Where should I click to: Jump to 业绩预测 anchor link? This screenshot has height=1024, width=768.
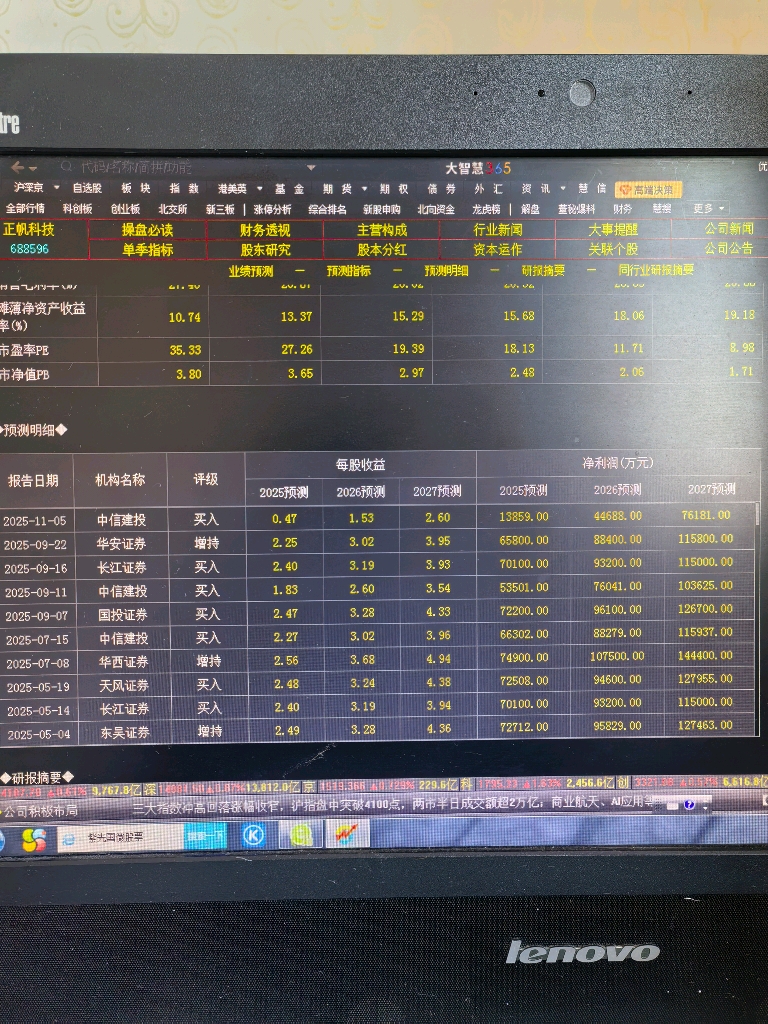(251, 271)
